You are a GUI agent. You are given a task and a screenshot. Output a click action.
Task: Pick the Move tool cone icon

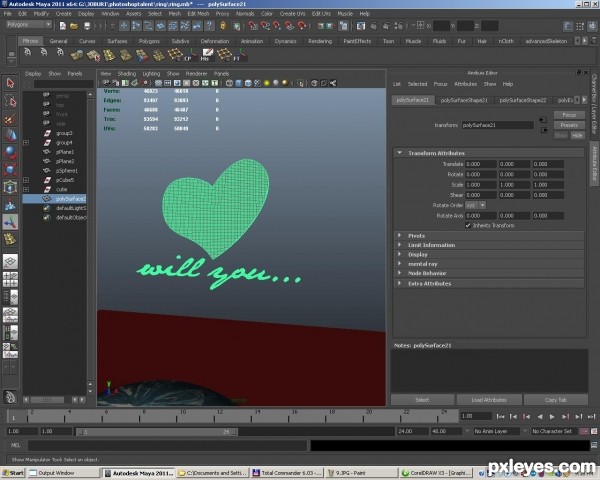point(10,135)
